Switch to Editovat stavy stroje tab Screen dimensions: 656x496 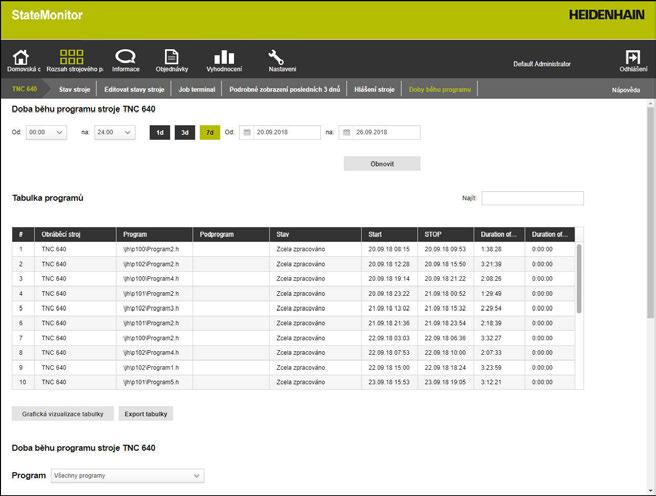(x=134, y=89)
